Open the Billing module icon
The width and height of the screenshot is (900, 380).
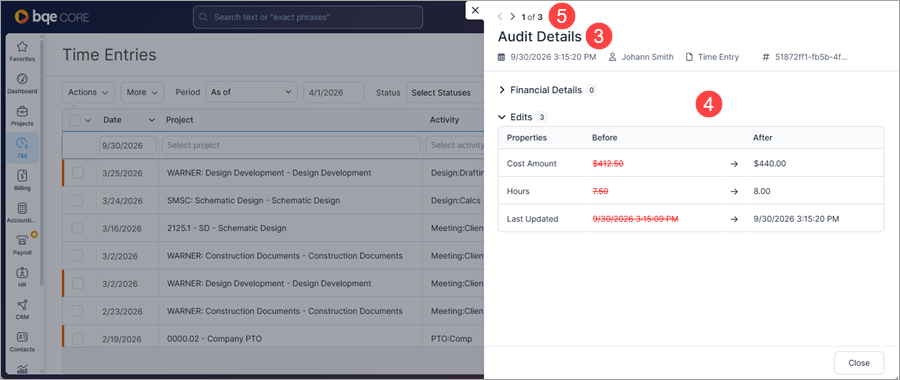[22, 180]
